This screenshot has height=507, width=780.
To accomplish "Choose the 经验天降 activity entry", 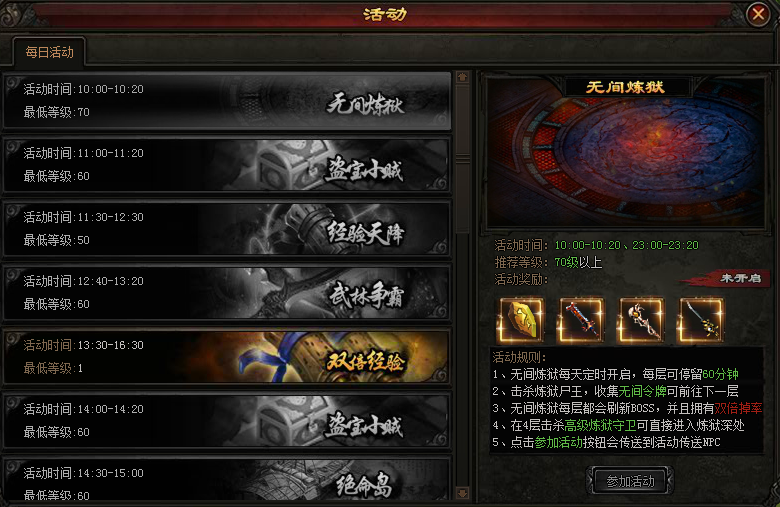I will pyautogui.click(x=227, y=229).
